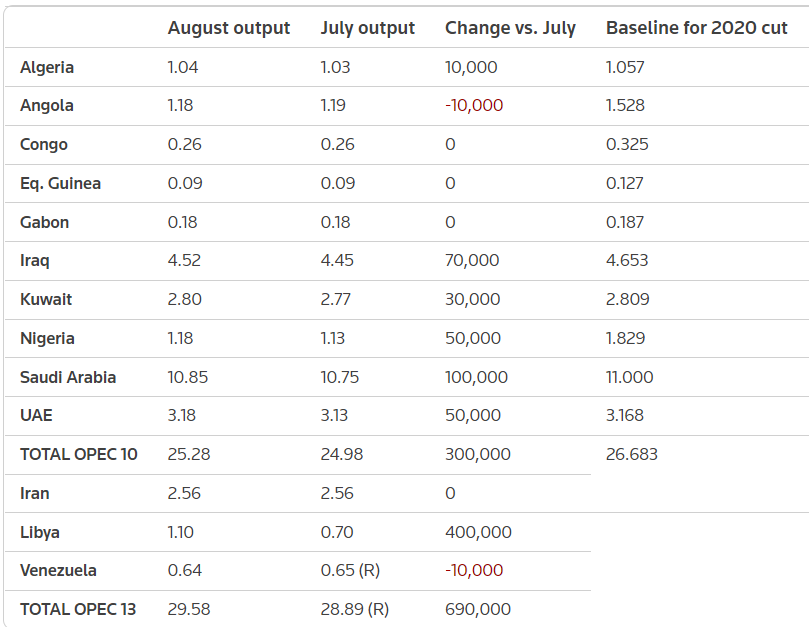The image size is (809, 627).
Task: Select the Change vs. July header
Action: [510, 28]
